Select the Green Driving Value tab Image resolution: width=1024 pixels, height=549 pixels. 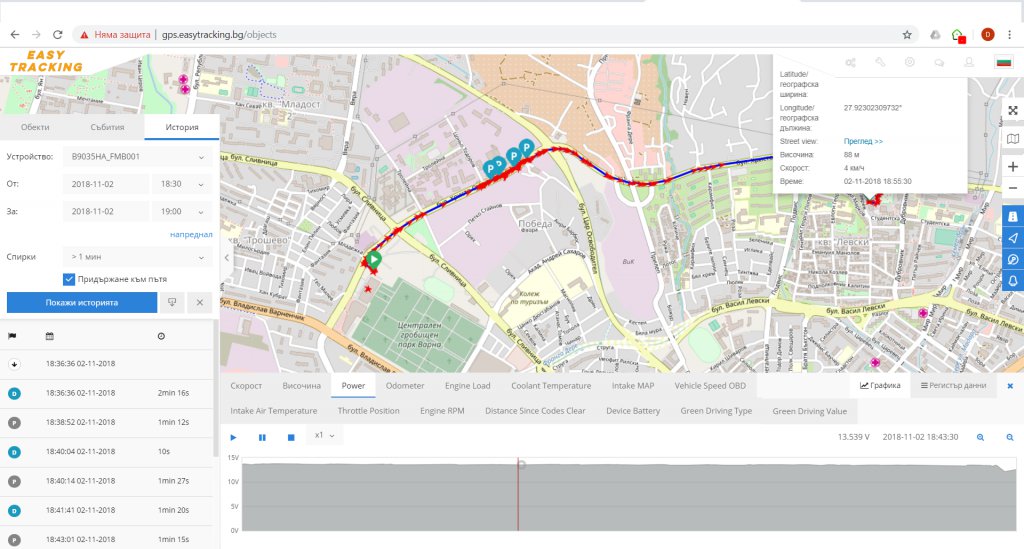[810, 411]
